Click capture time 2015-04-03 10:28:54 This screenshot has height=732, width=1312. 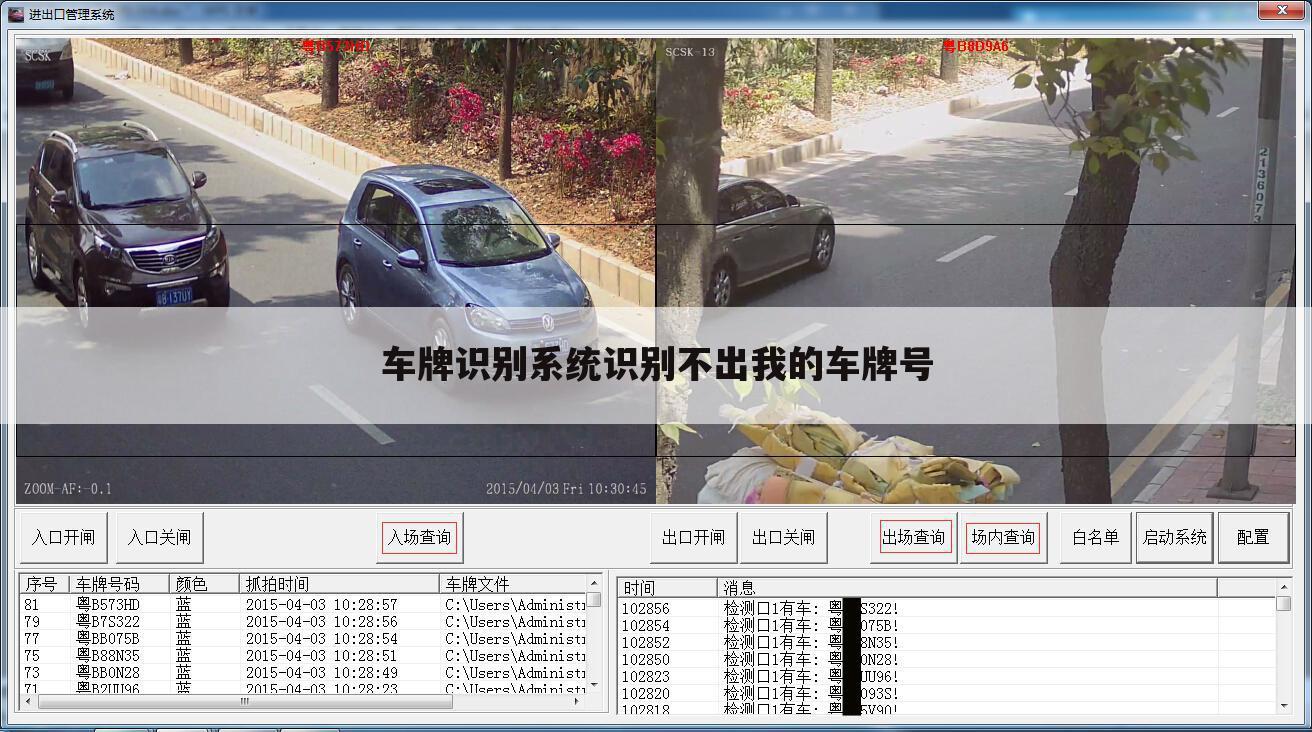(322, 639)
